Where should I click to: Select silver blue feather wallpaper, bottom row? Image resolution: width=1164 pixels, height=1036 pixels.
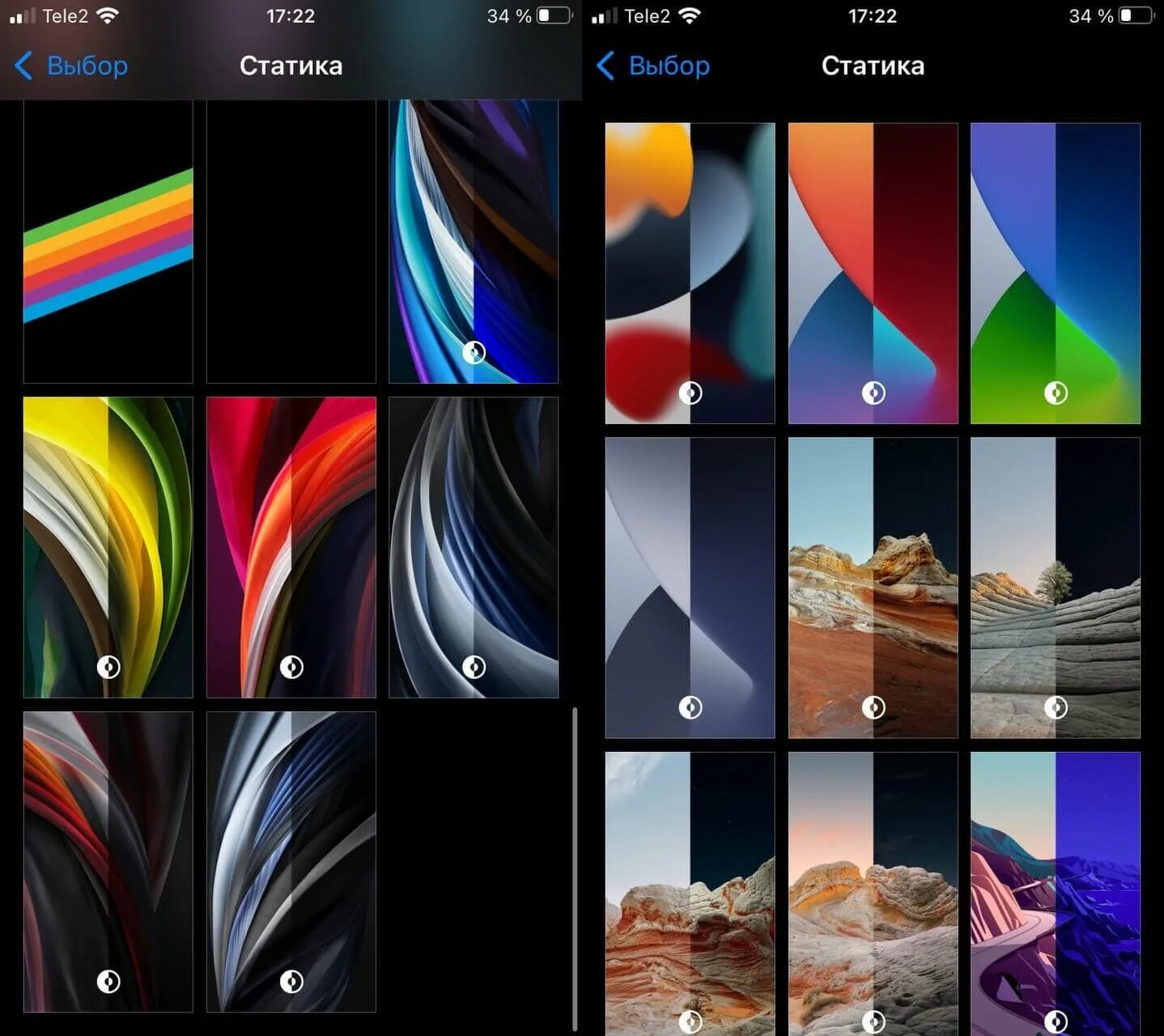click(x=291, y=862)
